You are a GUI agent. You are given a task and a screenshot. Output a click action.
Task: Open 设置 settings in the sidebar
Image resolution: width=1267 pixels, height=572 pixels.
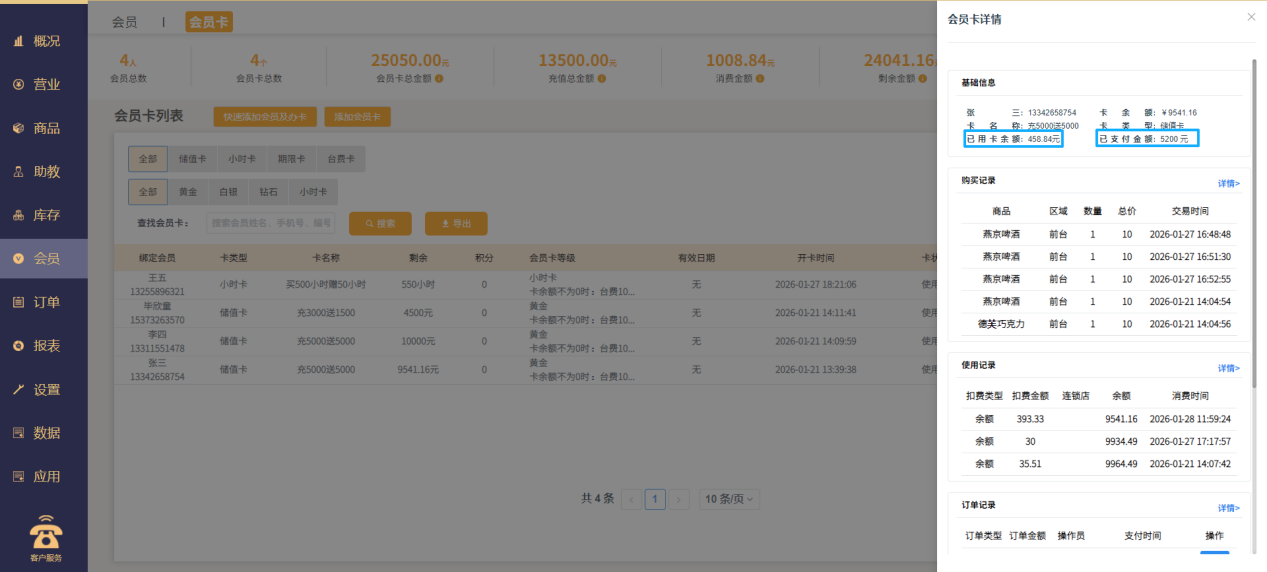45,390
